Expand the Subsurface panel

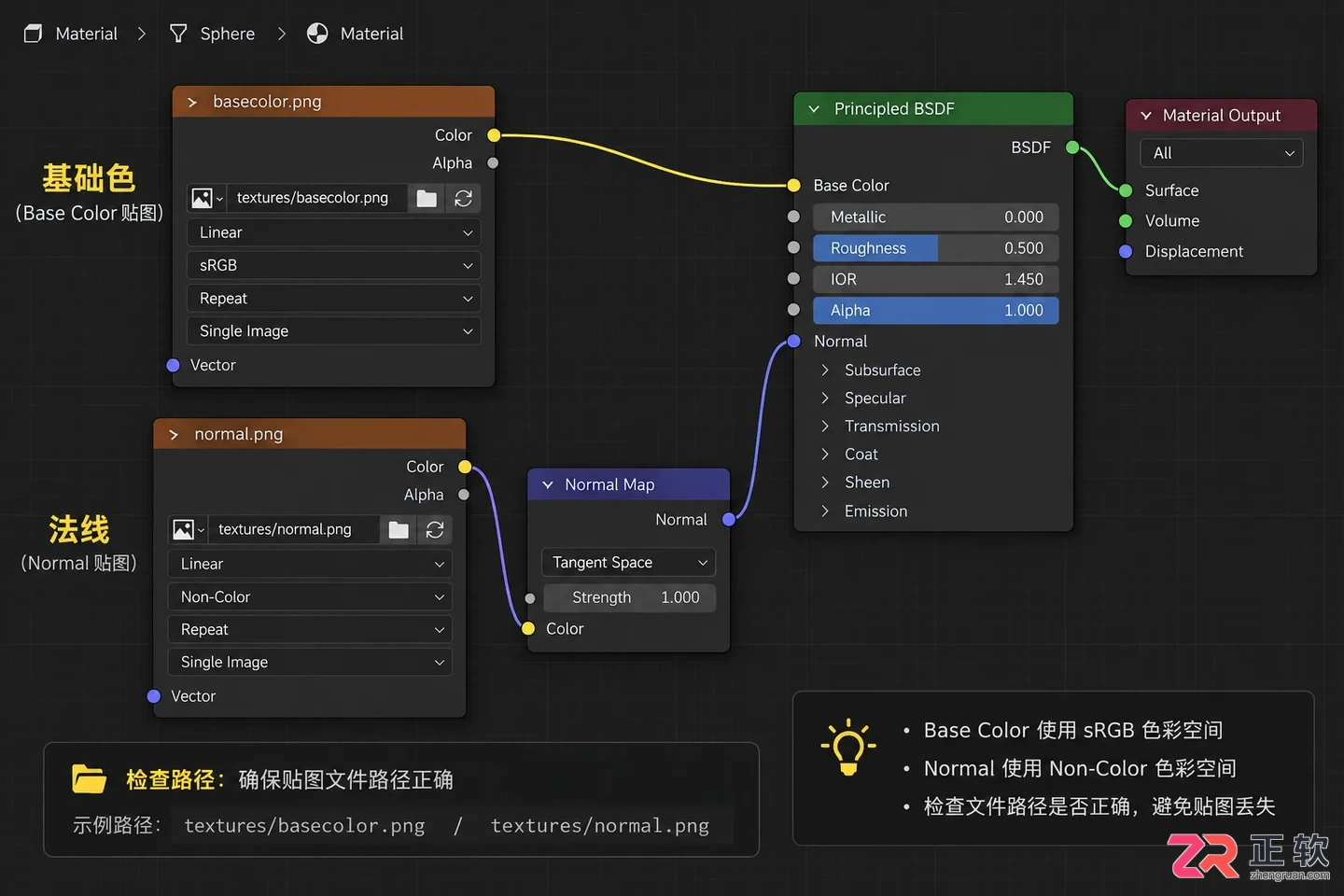(x=825, y=371)
